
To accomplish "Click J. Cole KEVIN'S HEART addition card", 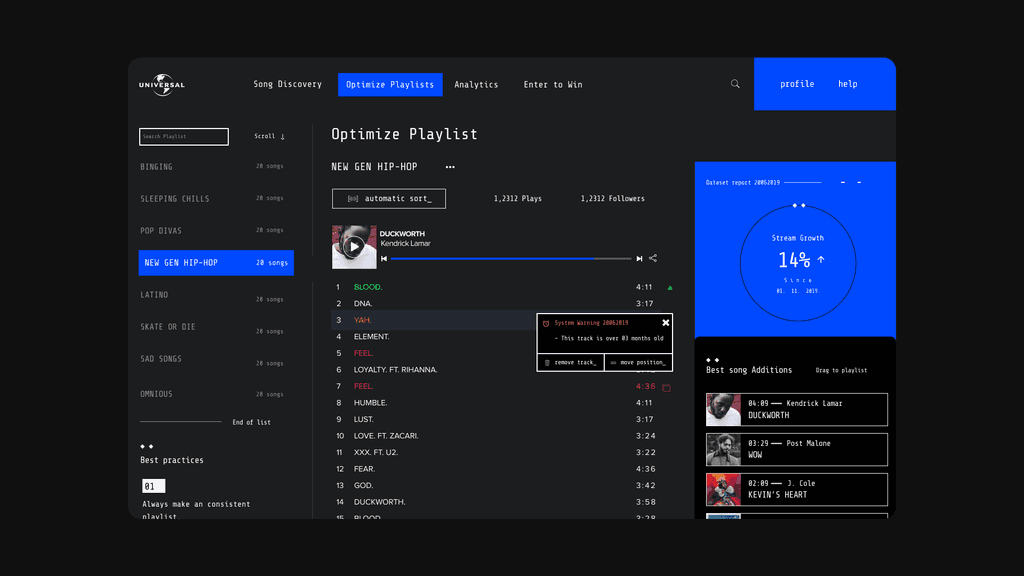I will 797,489.
